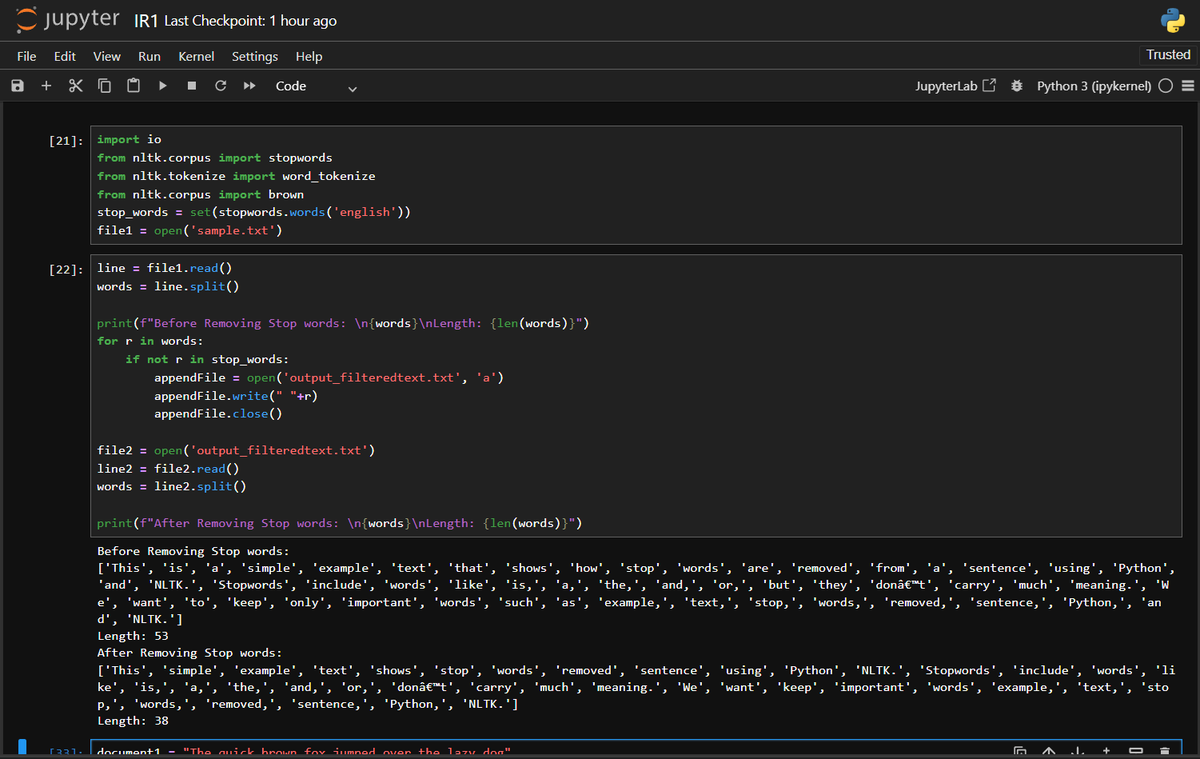Image resolution: width=1200 pixels, height=759 pixels.
Task: Place cursor on words = line.split() line
Action: pos(169,286)
